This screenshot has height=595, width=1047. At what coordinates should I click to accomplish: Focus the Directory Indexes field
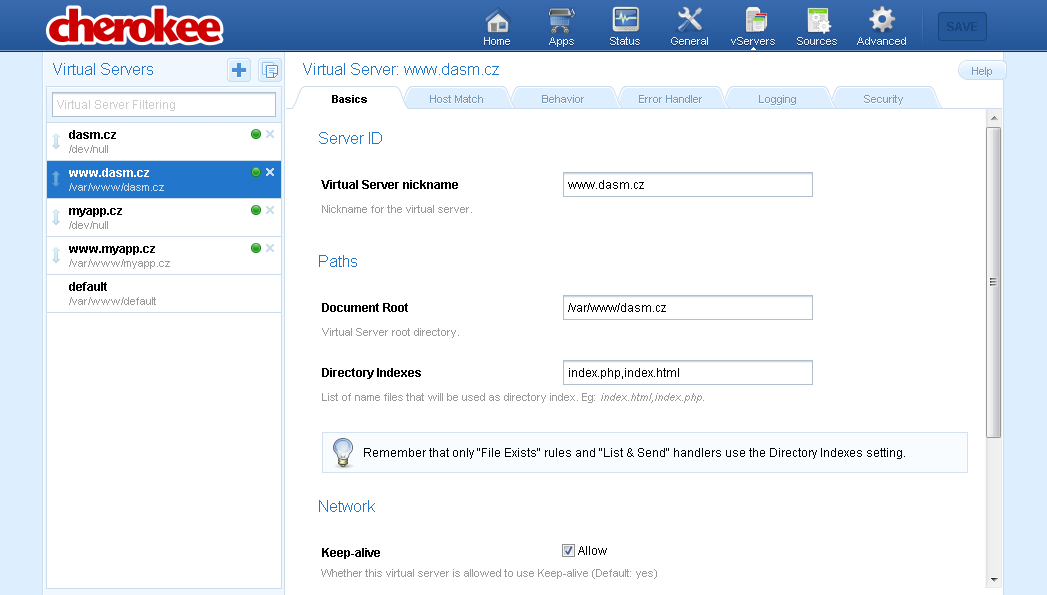[x=688, y=373]
